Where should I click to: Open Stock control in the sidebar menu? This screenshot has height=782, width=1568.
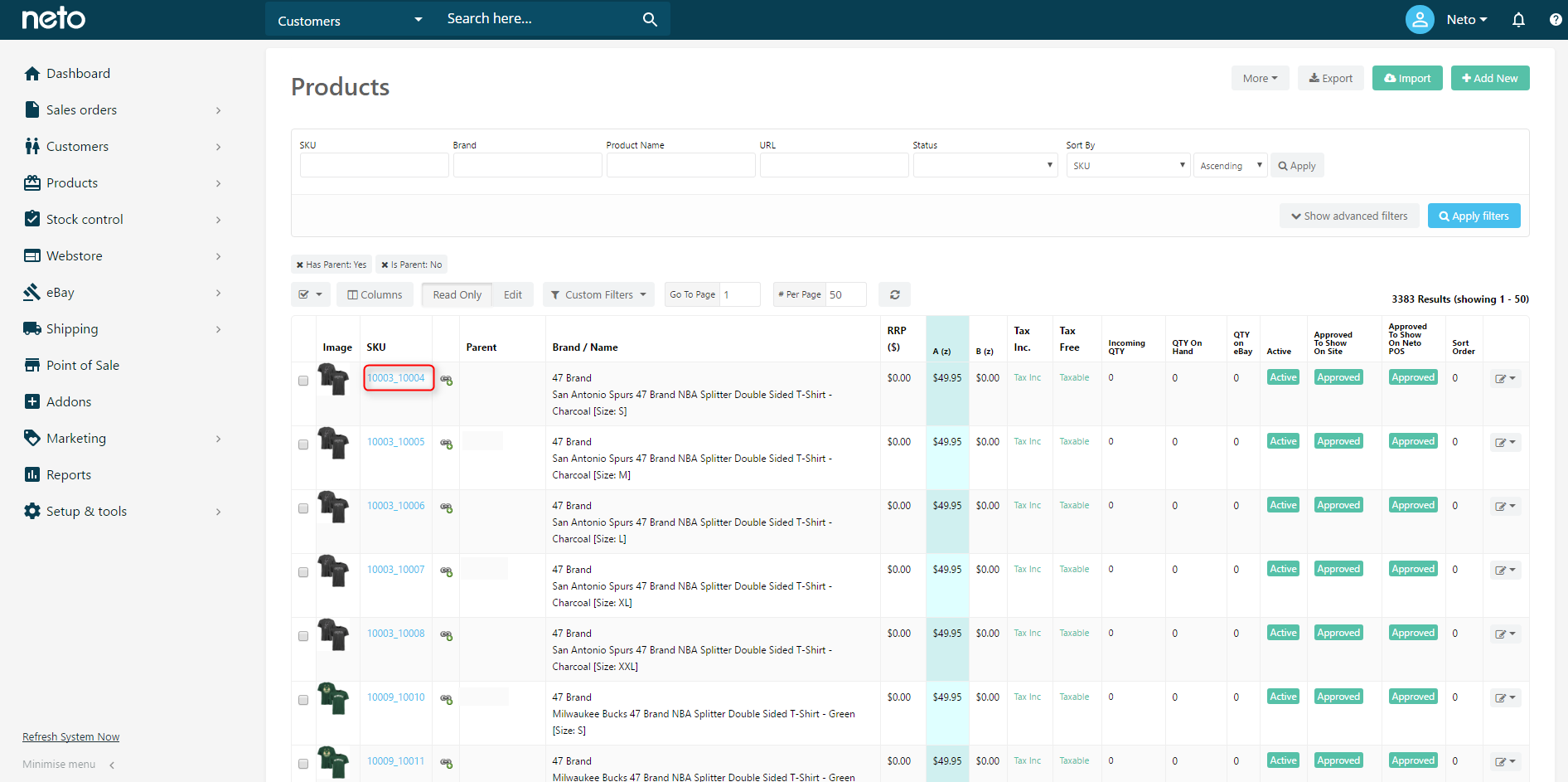(x=85, y=220)
